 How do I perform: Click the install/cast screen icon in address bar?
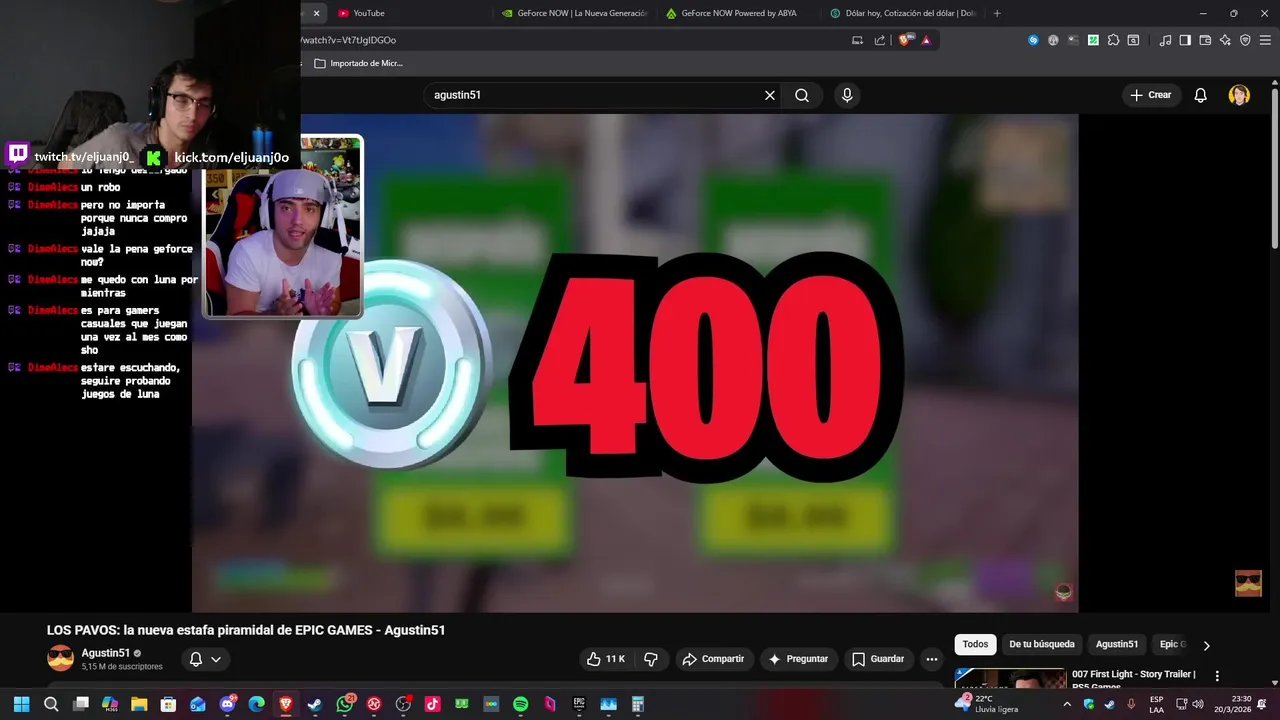pyautogui.click(x=857, y=40)
